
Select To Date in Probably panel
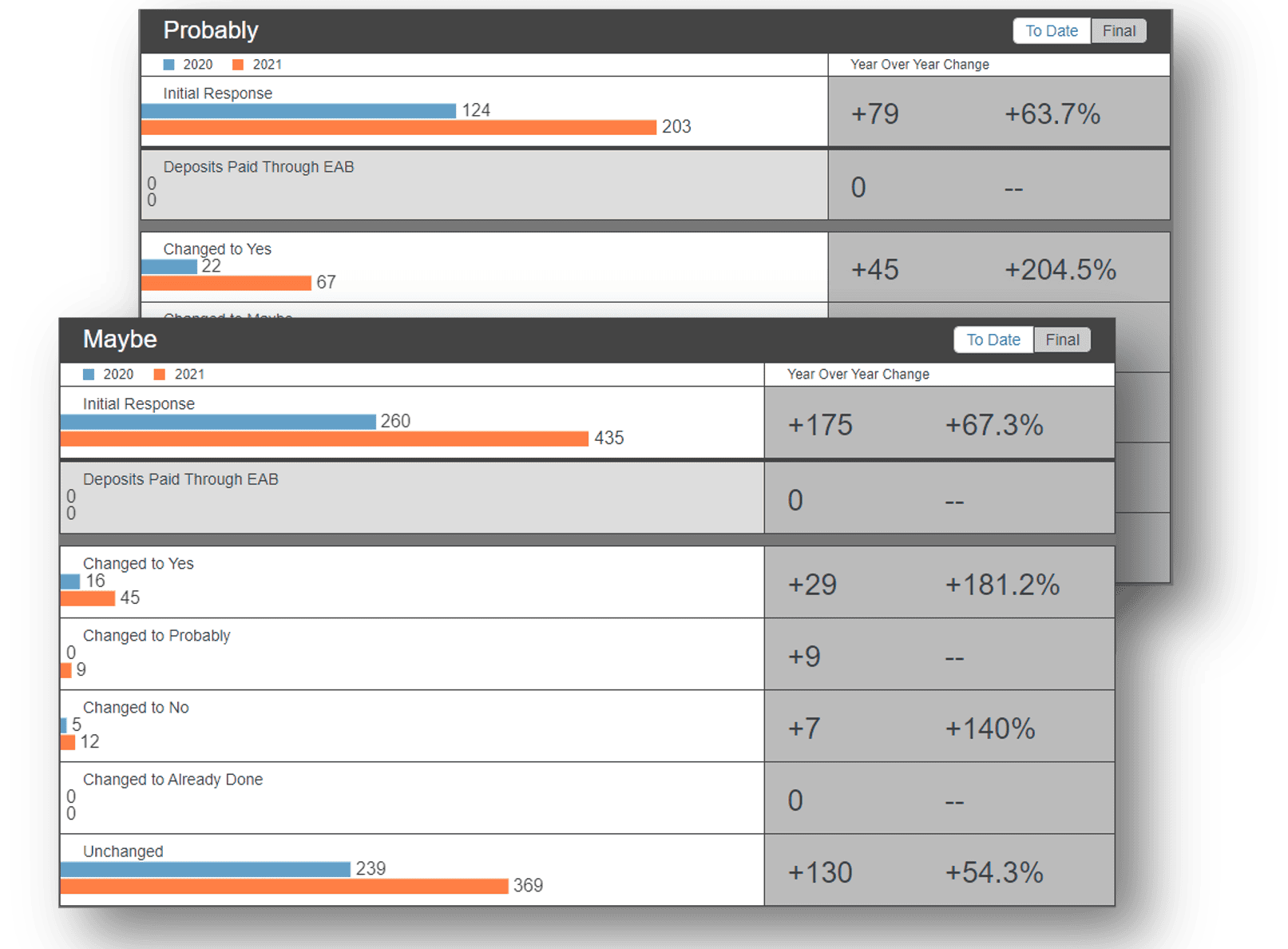(1052, 31)
